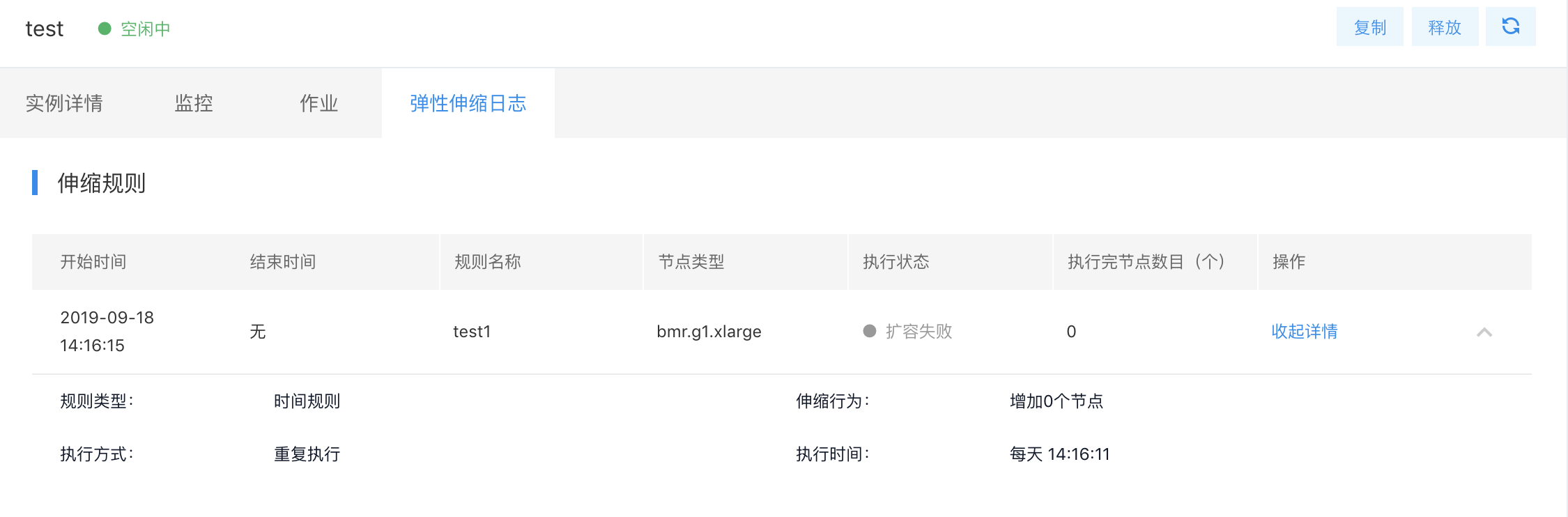
Task: Click the 节点类型 column header
Action: [x=691, y=262]
